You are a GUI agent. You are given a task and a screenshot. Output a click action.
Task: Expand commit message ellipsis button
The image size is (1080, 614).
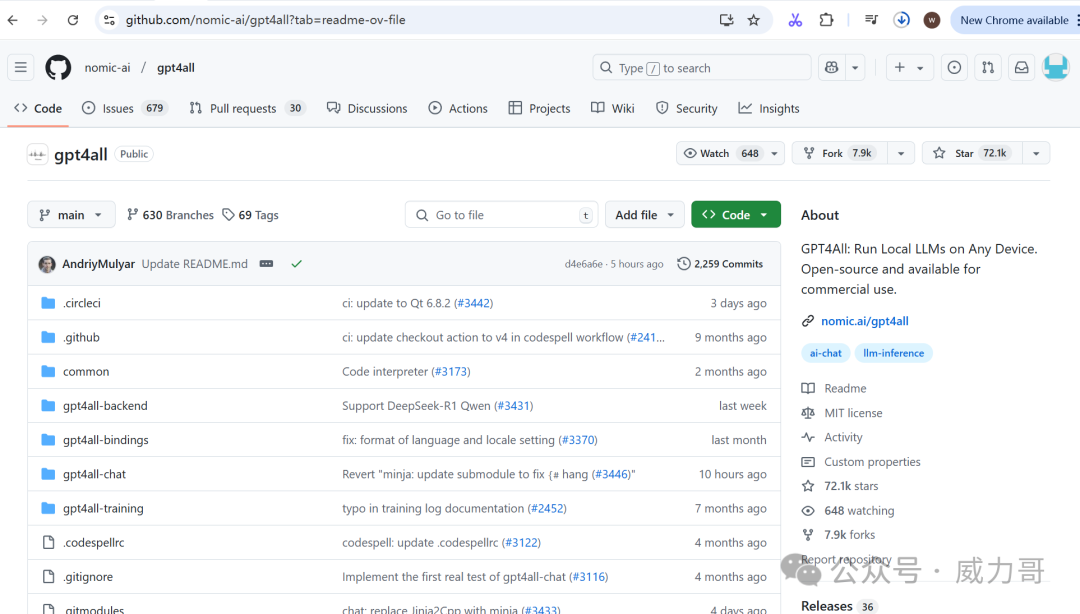click(x=267, y=264)
